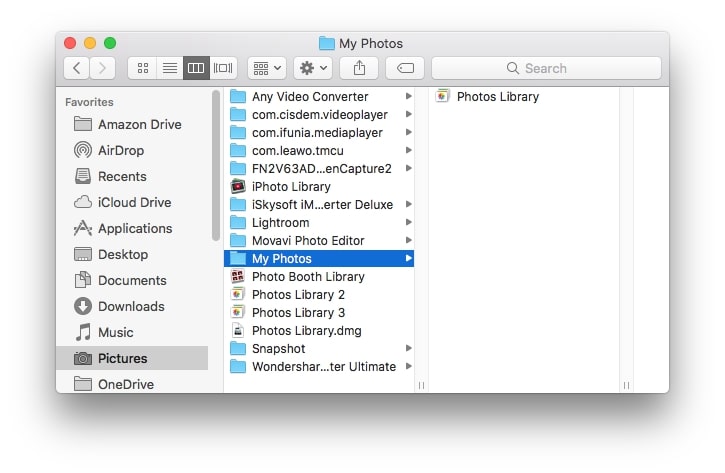Select the iSkysoft iM...erter Deluxe folder
The height and width of the screenshot is (473, 725).
[319, 204]
